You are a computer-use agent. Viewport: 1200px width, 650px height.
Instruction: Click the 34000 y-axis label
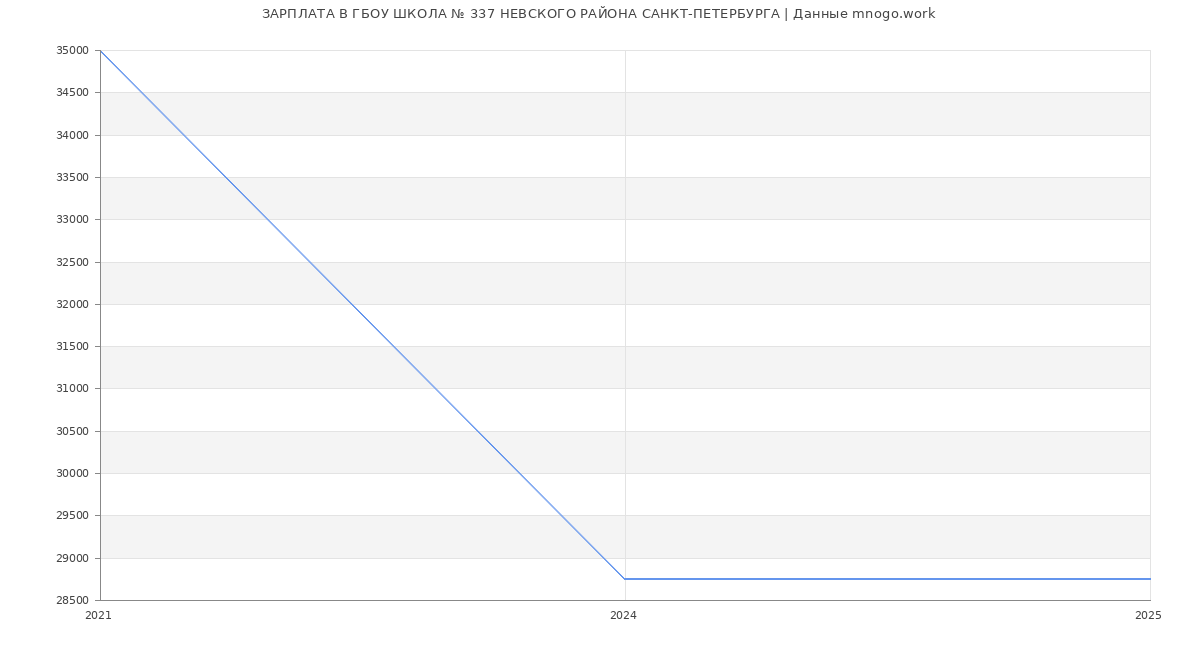coord(73,135)
